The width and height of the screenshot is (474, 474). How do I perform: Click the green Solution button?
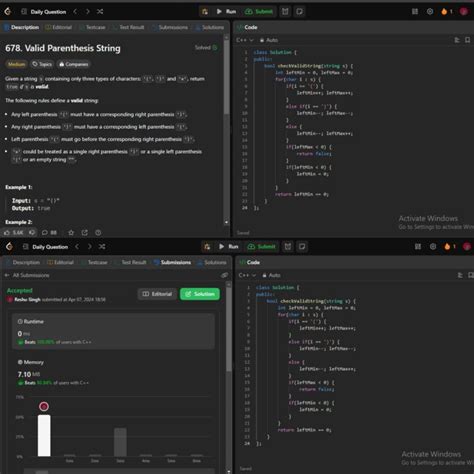tap(200, 294)
